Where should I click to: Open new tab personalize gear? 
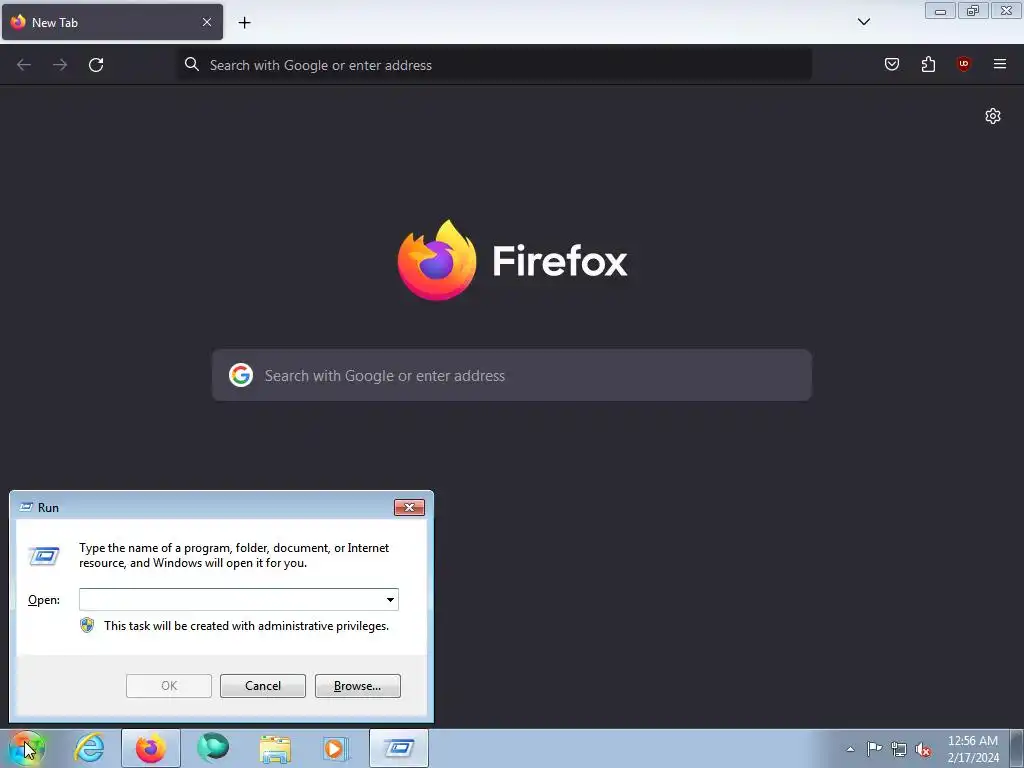(x=993, y=116)
